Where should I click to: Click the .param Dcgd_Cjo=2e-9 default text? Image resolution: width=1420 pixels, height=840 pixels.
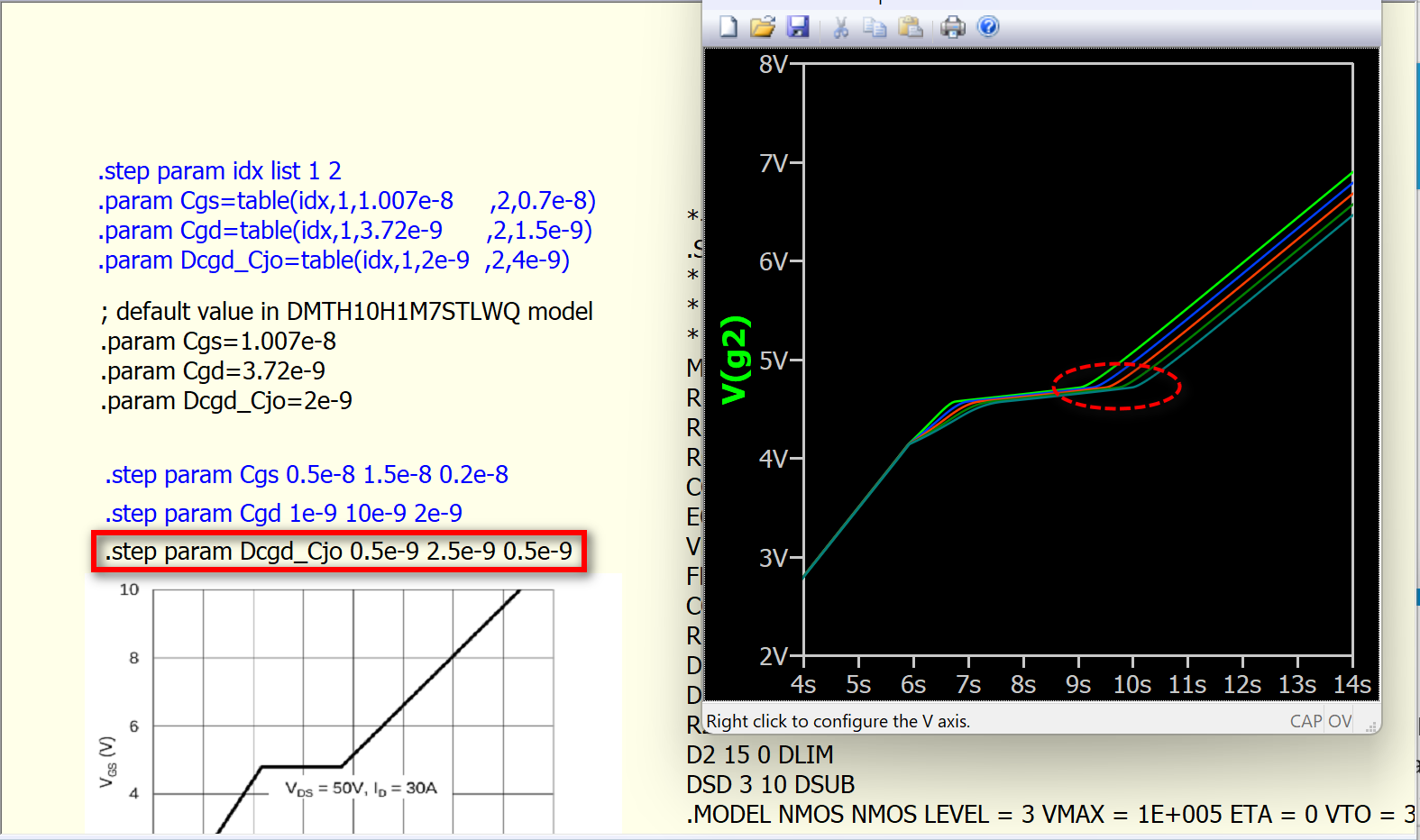coord(227,401)
